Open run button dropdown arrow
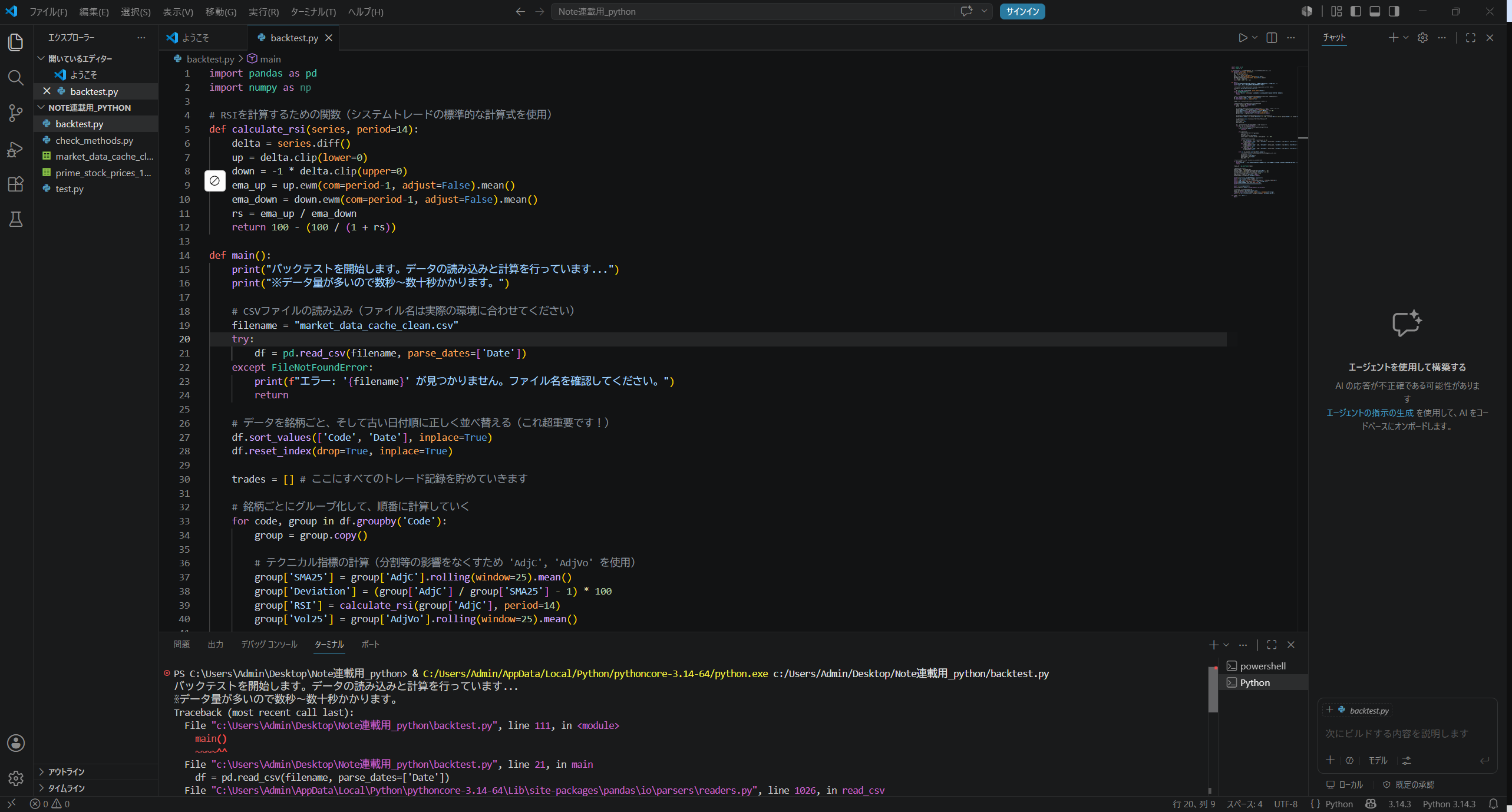Viewport: 1512px width, 812px height. point(1255,38)
